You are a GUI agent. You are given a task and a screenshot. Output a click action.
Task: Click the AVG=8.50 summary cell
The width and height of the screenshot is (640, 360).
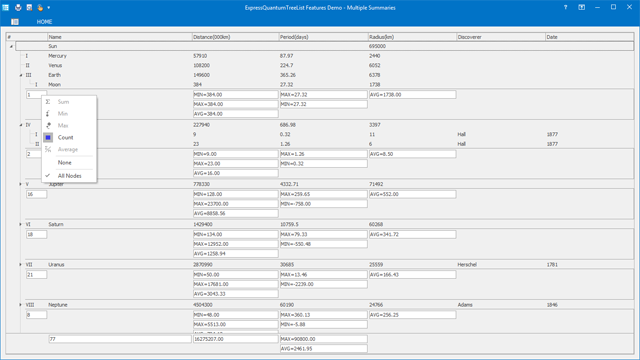[412, 154]
